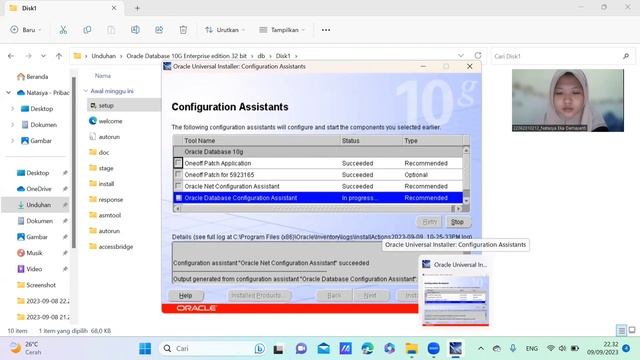Screen dimensions: 640x360
Task: Go back with Explorer back arrow
Action: coord(11,56)
